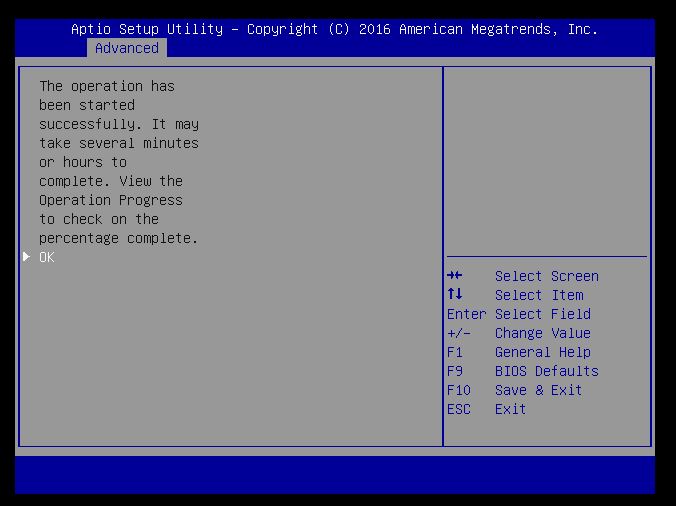Click the 'Enter' key label
This screenshot has height=506, width=676.
[x=466, y=314]
